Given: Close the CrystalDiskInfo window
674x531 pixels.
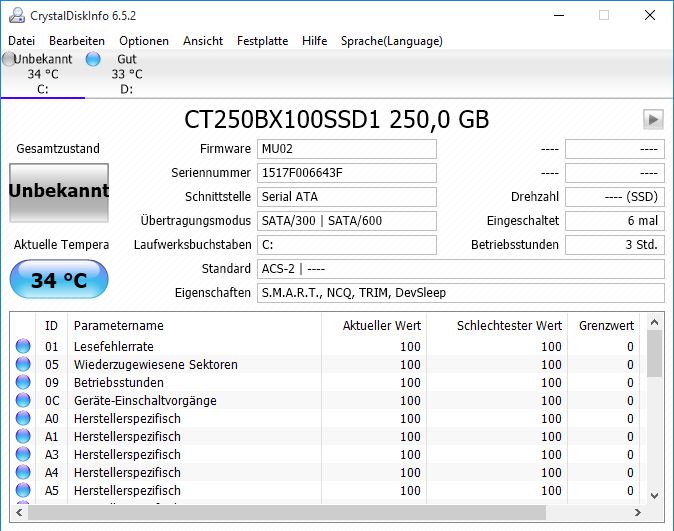Looking at the screenshot, I should tap(650, 15).
